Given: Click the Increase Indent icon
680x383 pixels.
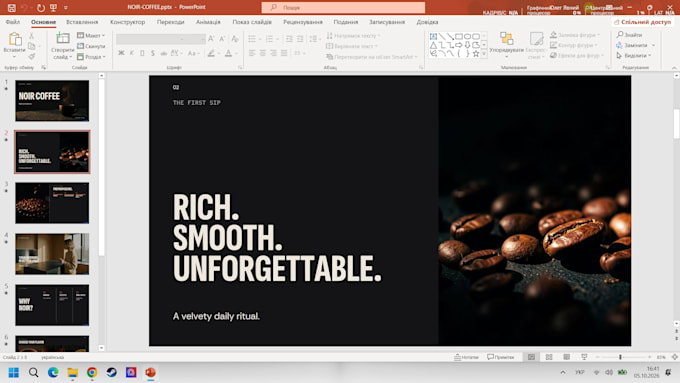Looking at the screenshot, I should (x=300, y=39).
